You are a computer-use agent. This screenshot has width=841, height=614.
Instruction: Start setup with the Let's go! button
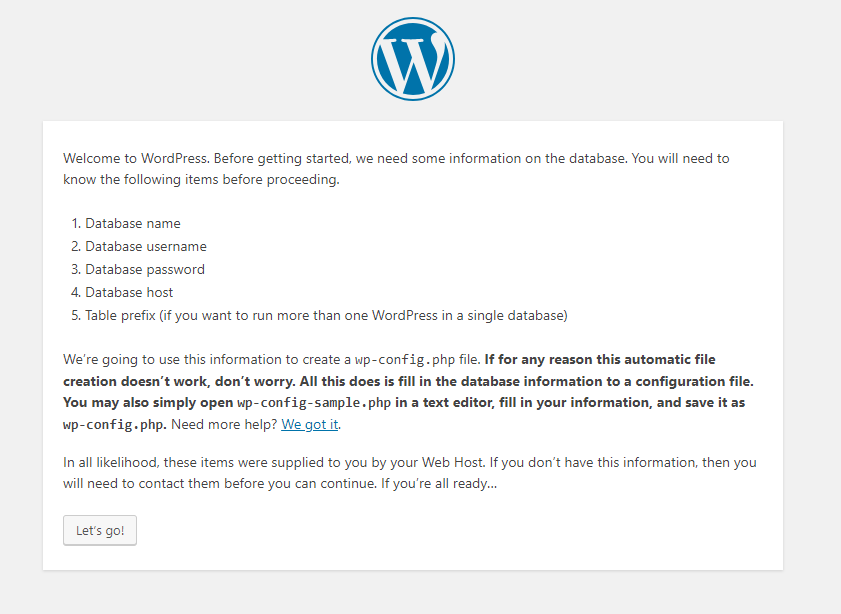point(100,530)
